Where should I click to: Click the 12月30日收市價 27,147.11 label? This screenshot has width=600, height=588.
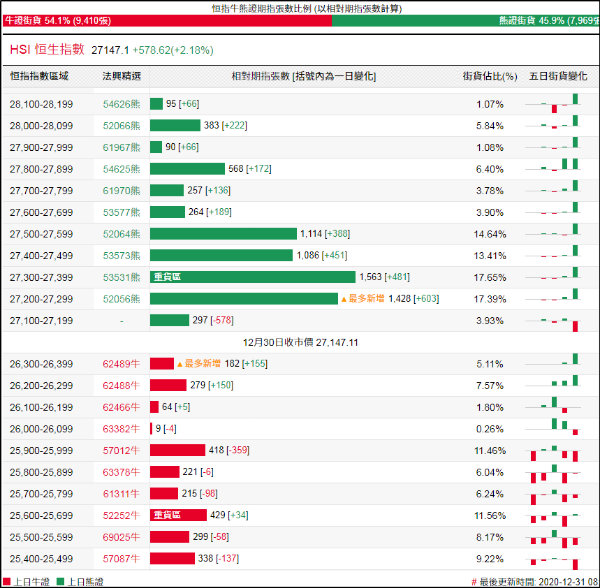coord(300,342)
